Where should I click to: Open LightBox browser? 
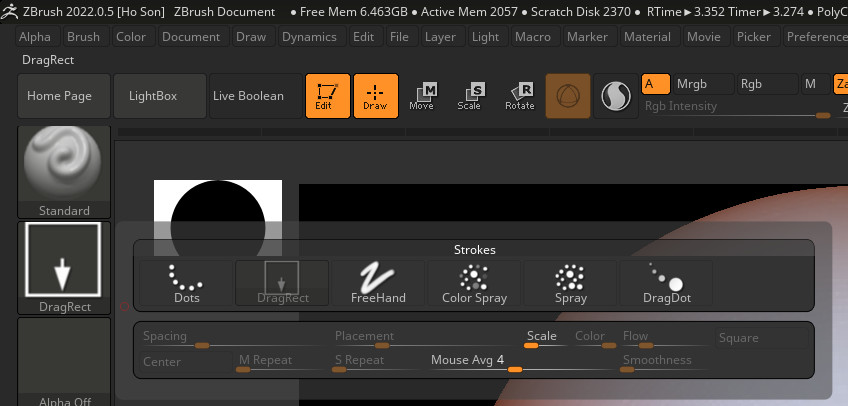coord(160,96)
